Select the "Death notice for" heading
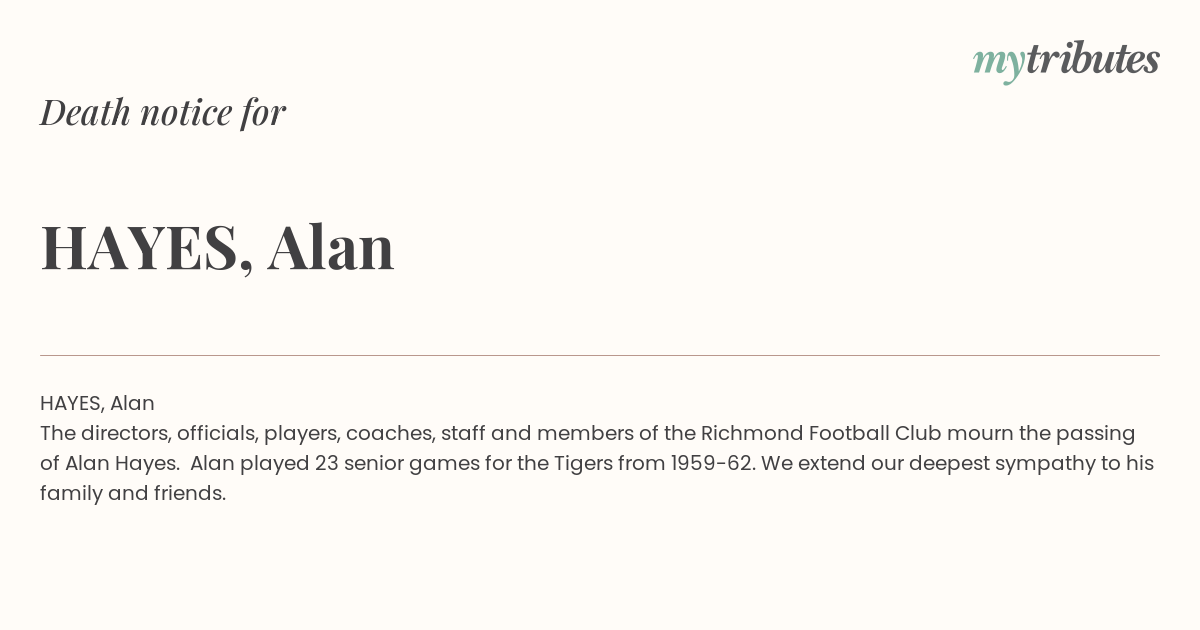 (x=163, y=112)
